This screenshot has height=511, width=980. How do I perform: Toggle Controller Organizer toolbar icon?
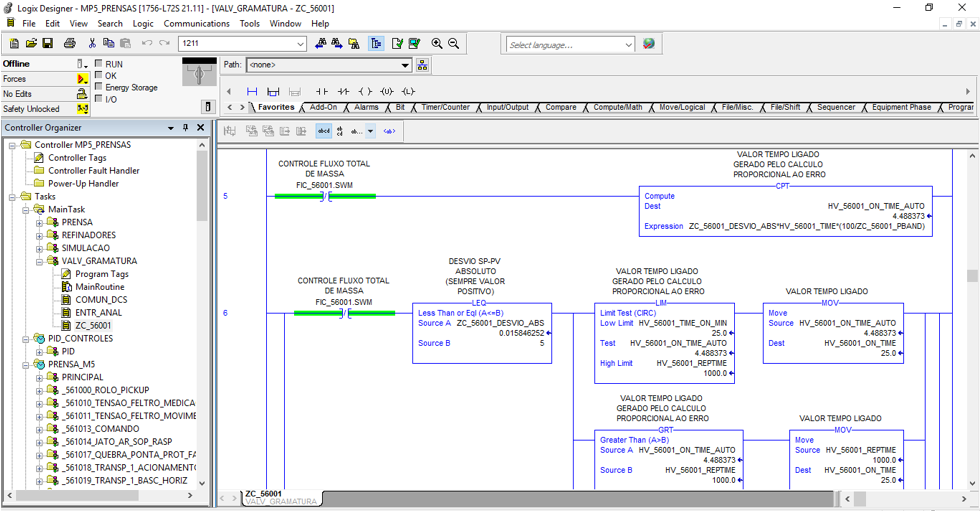[376, 43]
